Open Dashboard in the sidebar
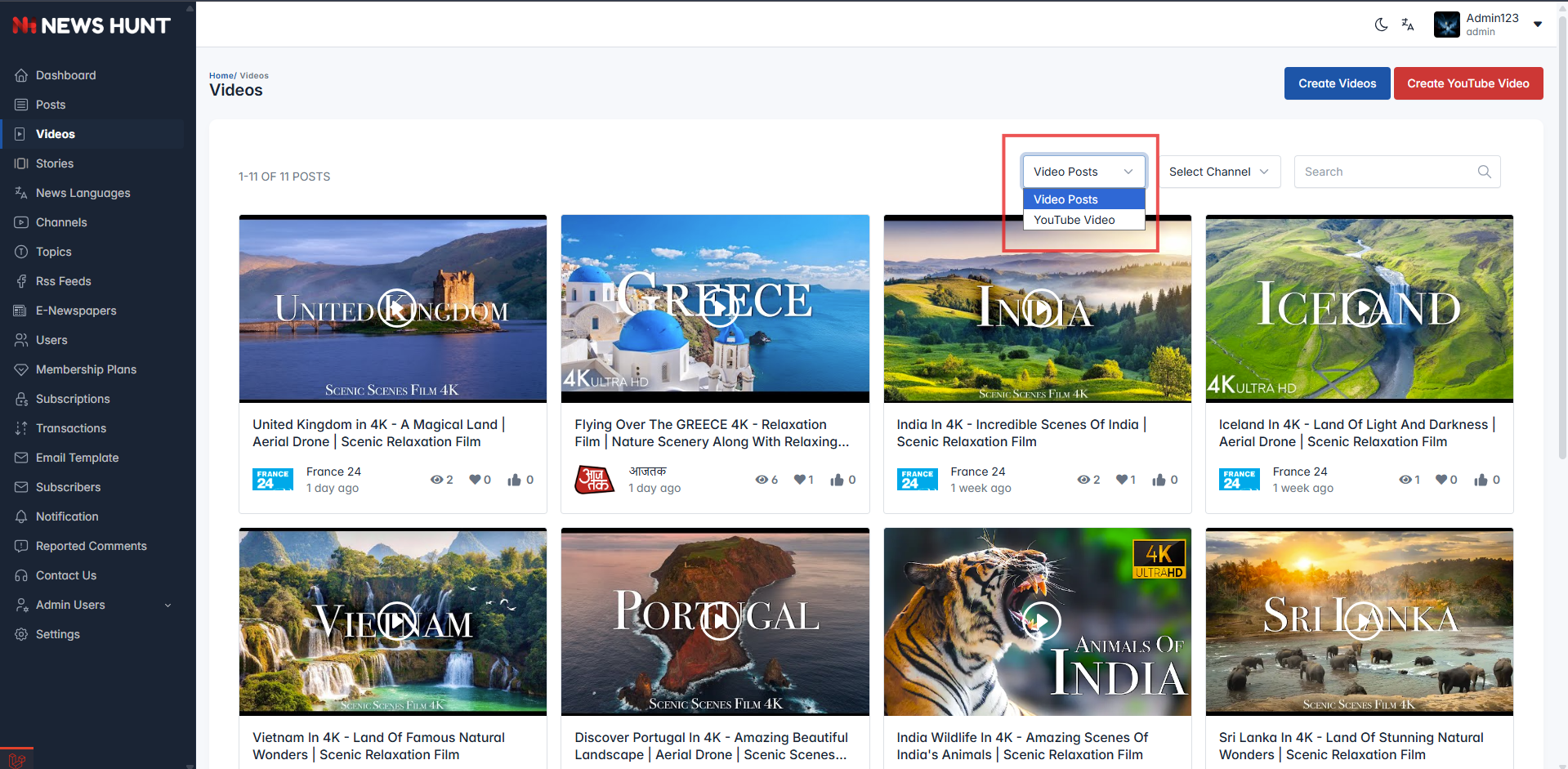The width and height of the screenshot is (1568, 769). tap(65, 75)
